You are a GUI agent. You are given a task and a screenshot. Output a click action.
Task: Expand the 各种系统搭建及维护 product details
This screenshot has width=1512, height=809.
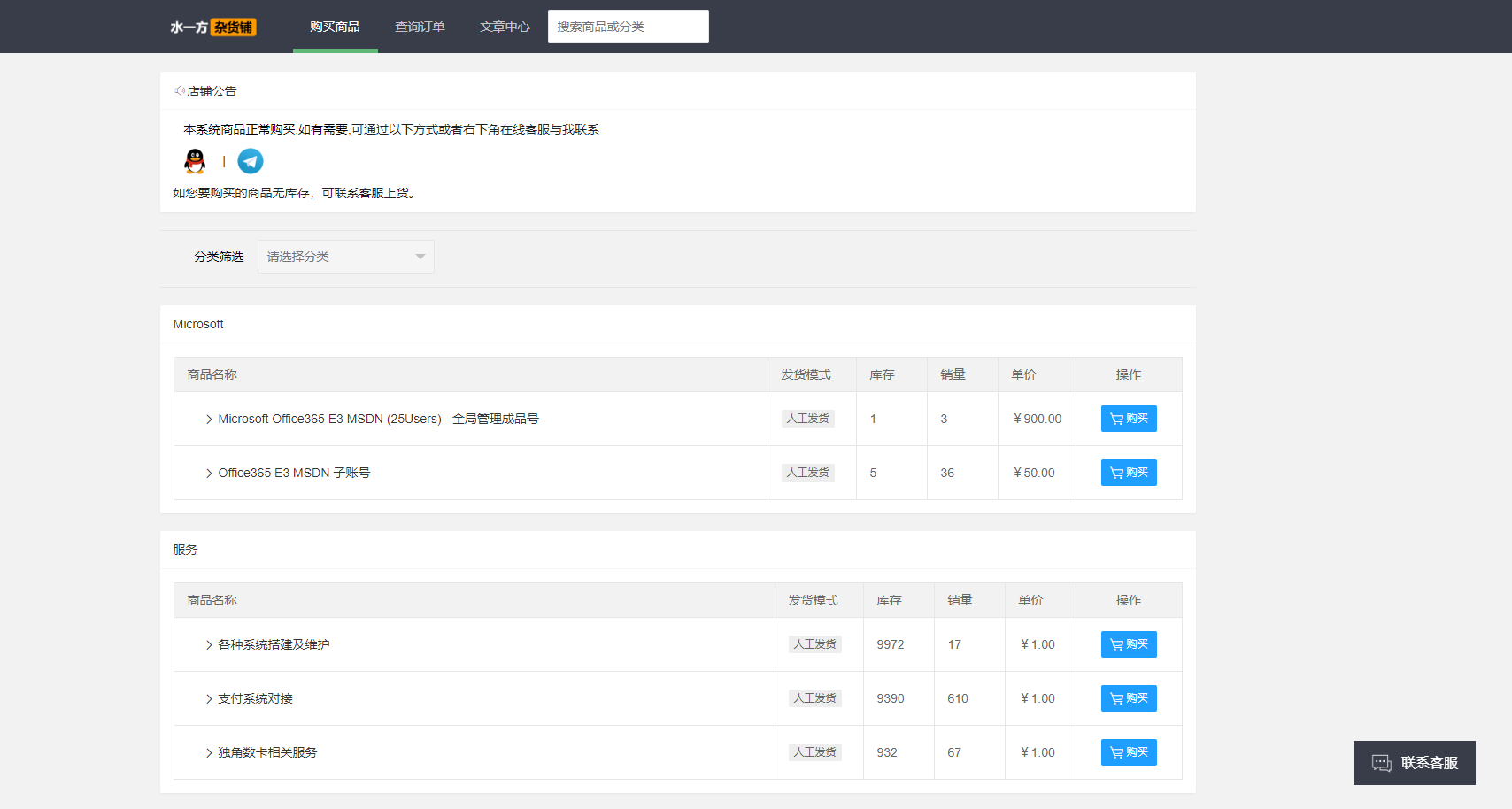(x=208, y=644)
